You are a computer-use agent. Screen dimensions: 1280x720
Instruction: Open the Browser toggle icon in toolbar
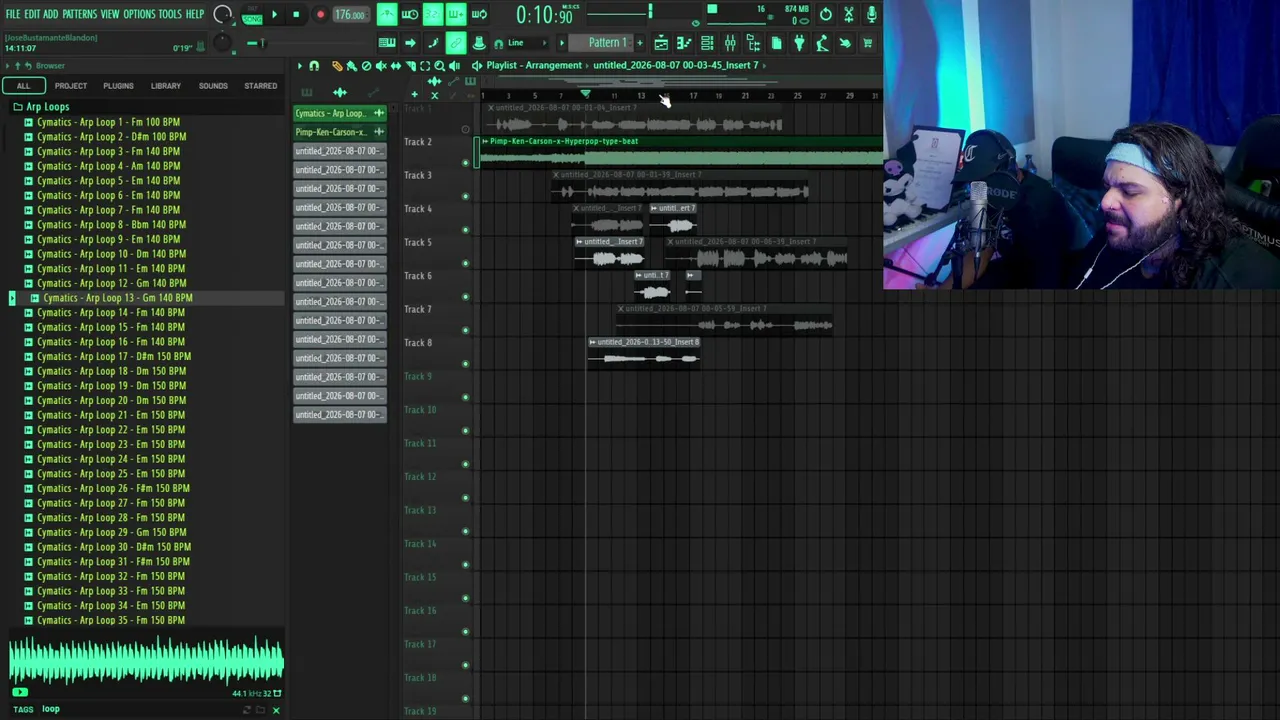pyautogui.click(x=753, y=43)
